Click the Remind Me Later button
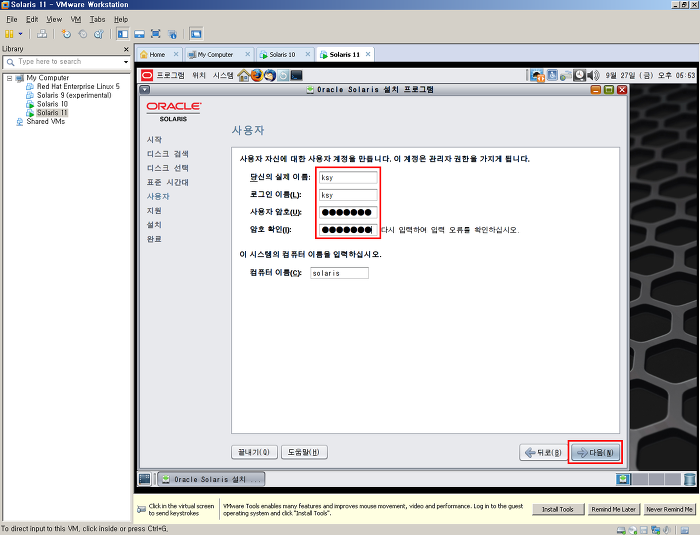The image size is (700, 535). [x=613, y=509]
